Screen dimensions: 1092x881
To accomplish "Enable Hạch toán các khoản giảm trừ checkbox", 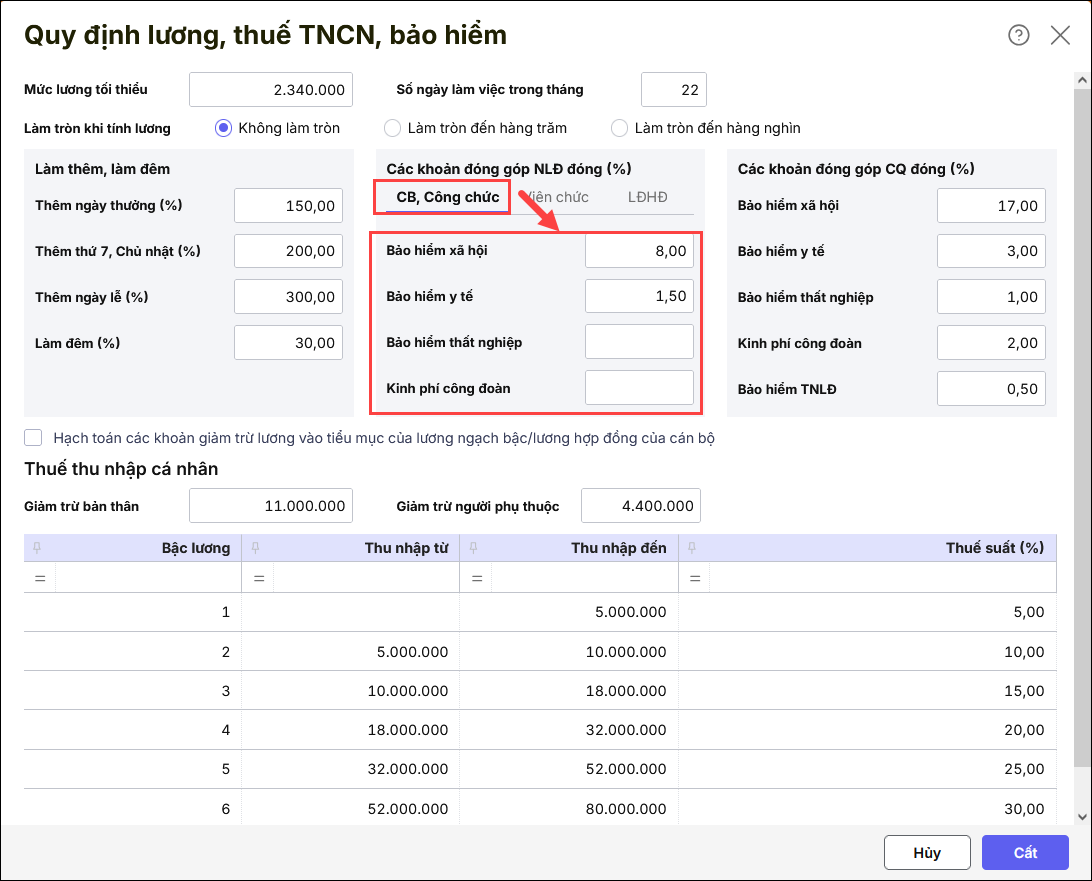I will pos(34,438).
